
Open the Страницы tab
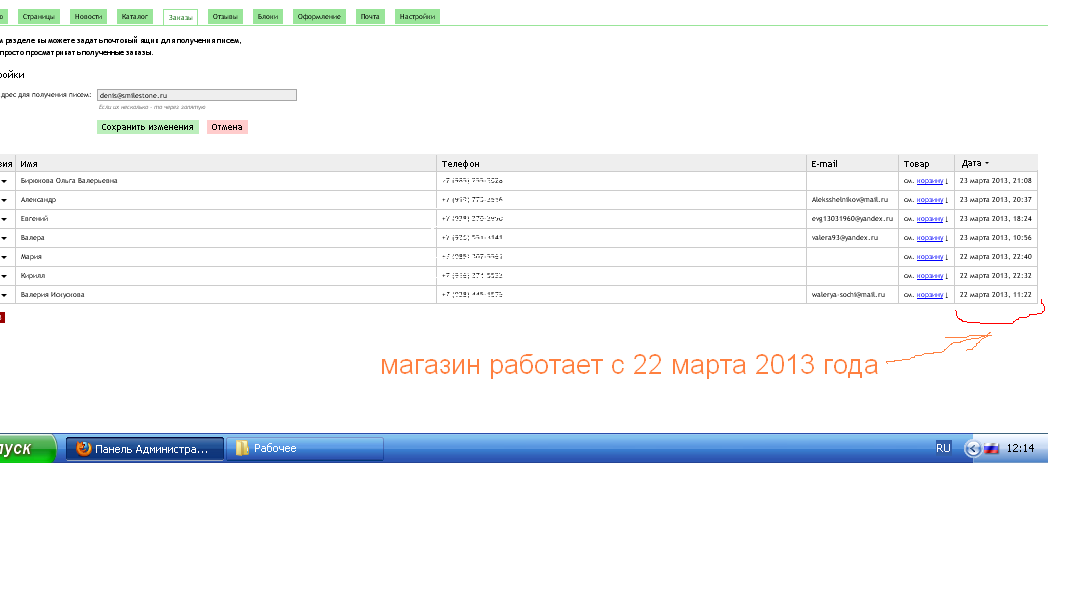point(38,17)
